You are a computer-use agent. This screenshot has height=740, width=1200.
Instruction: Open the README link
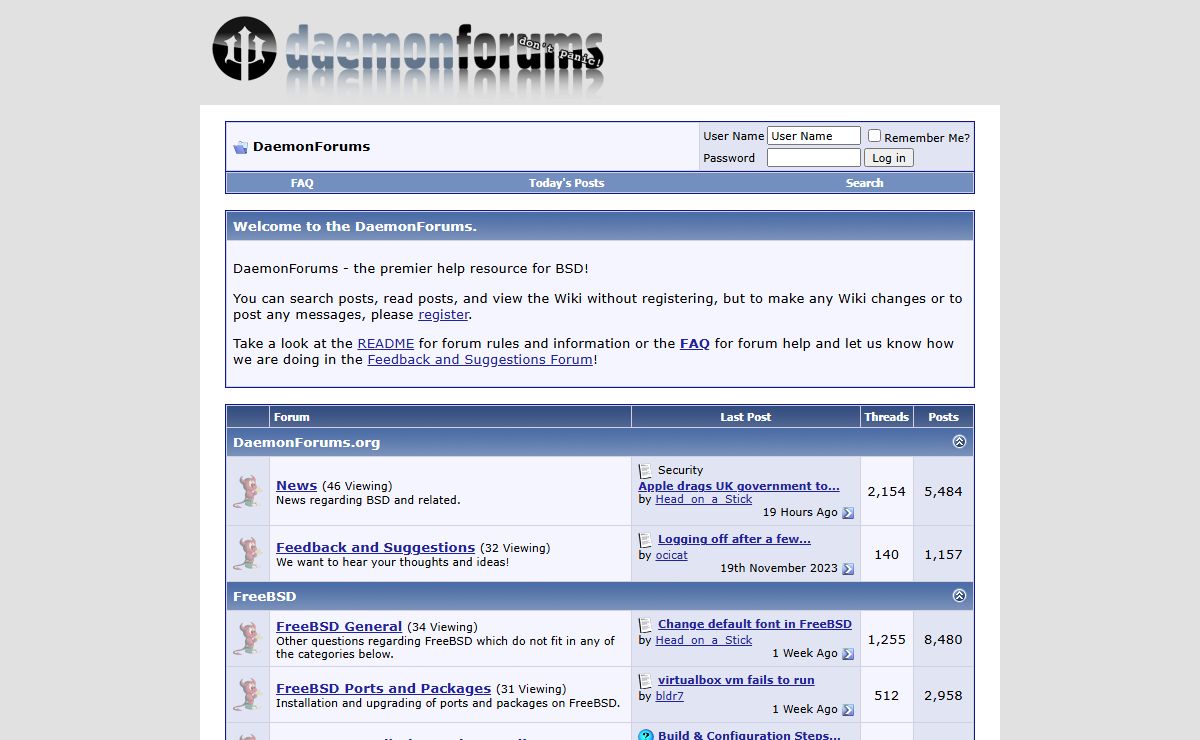(385, 343)
